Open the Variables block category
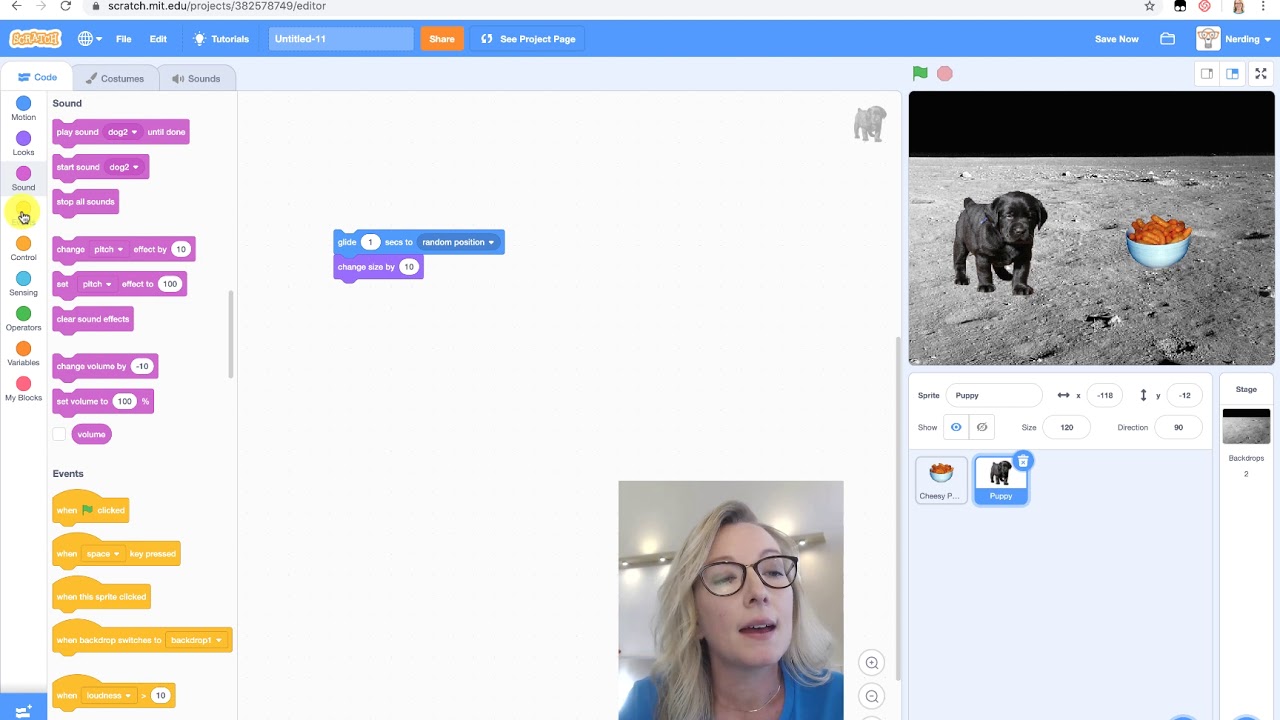This screenshot has width=1280, height=720. pyautogui.click(x=23, y=354)
